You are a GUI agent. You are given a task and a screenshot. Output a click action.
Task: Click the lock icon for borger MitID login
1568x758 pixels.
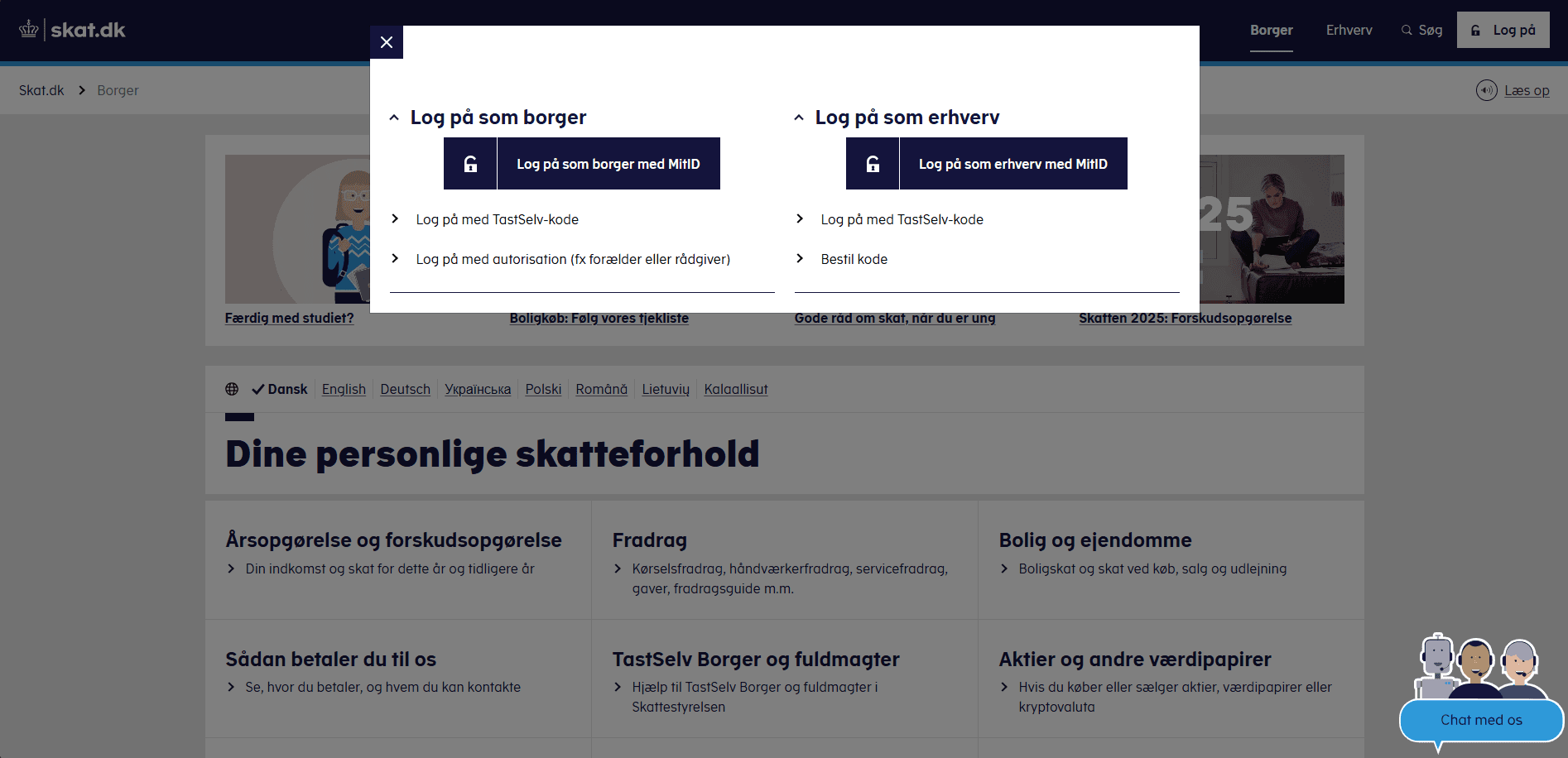pos(470,164)
